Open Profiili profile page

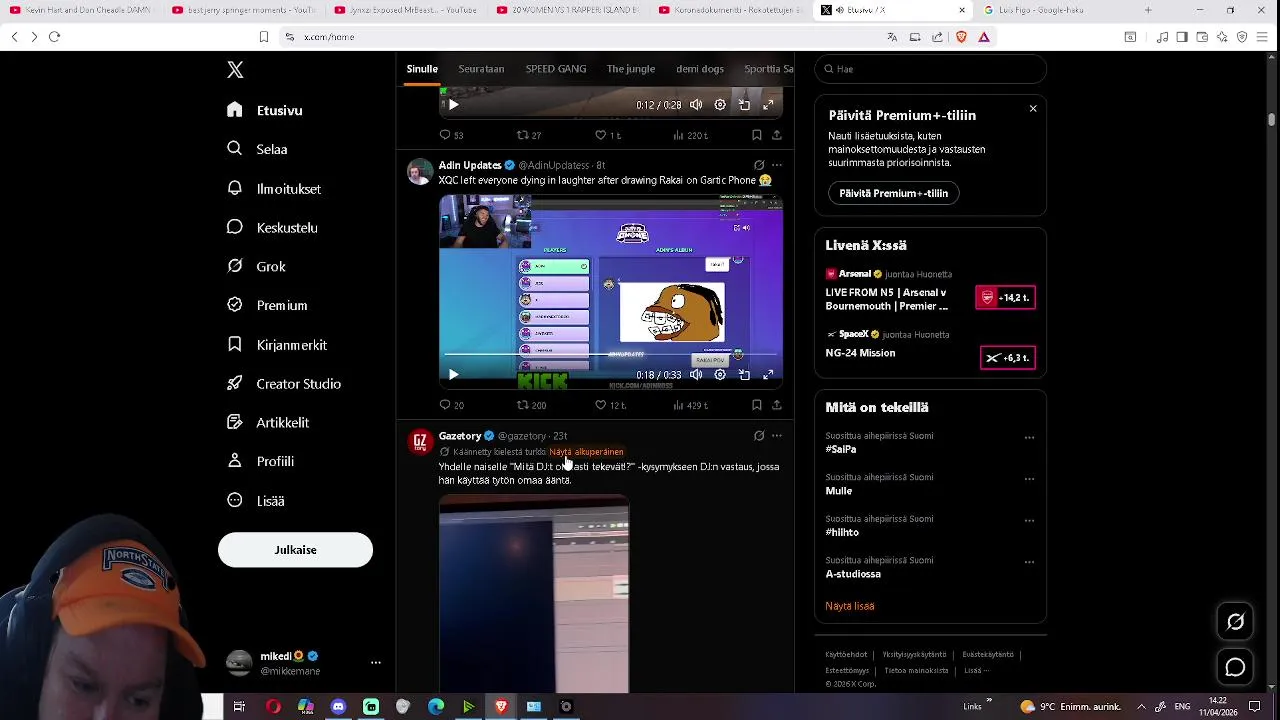tap(261, 461)
